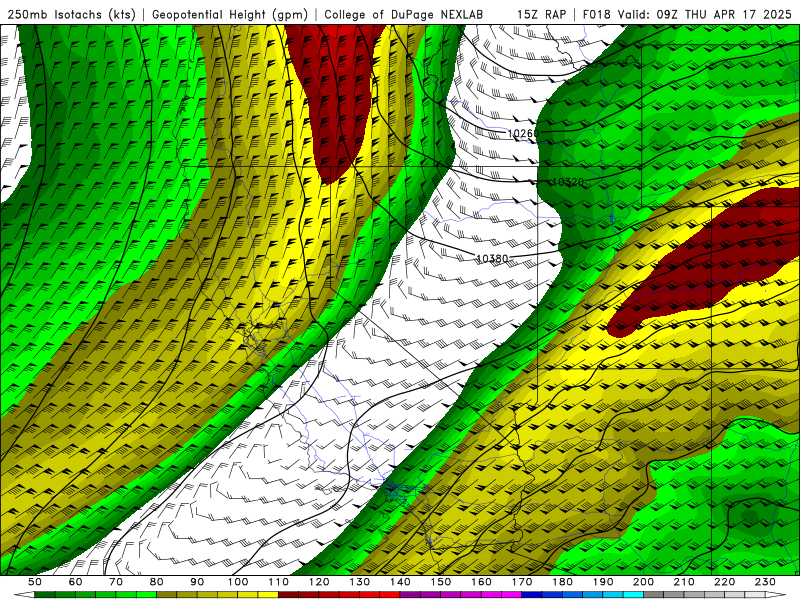The width and height of the screenshot is (800, 600).
Task: Click the 150 label on the color scale
Action: [441, 582]
